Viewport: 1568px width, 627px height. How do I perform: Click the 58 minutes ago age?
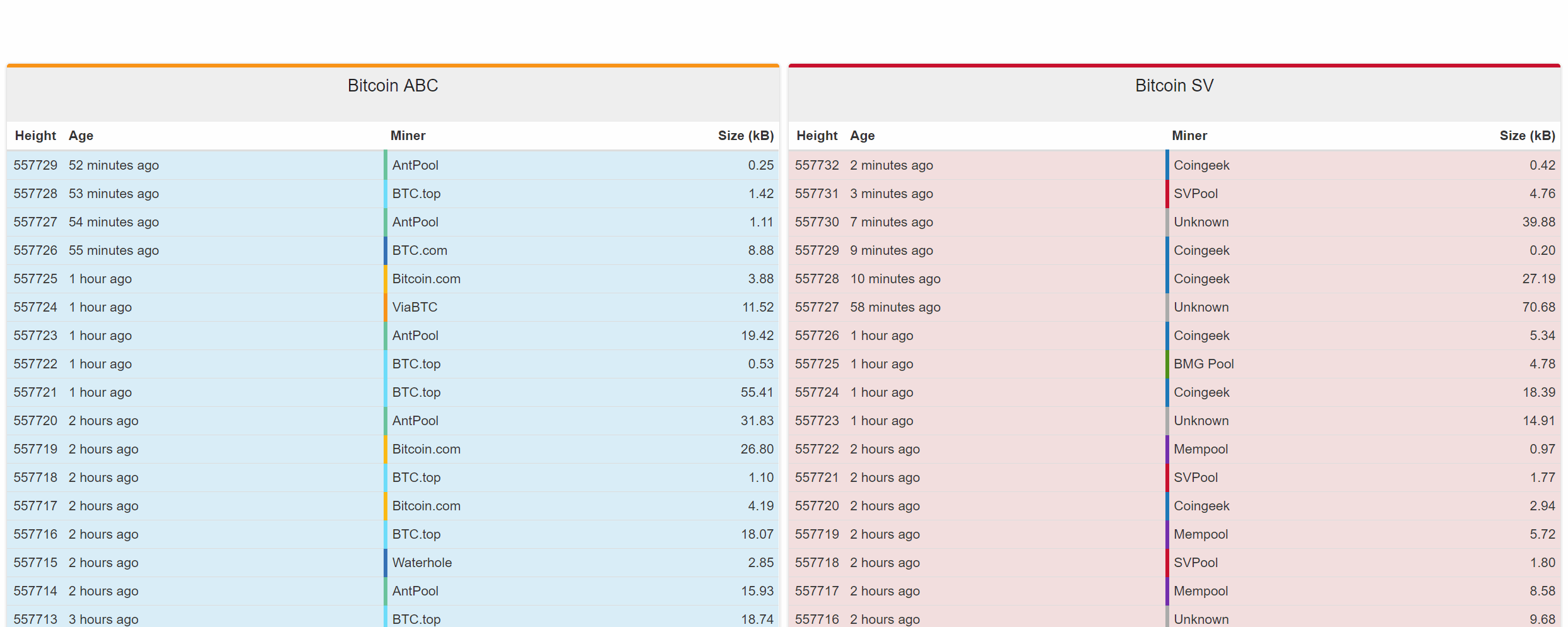(895, 307)
